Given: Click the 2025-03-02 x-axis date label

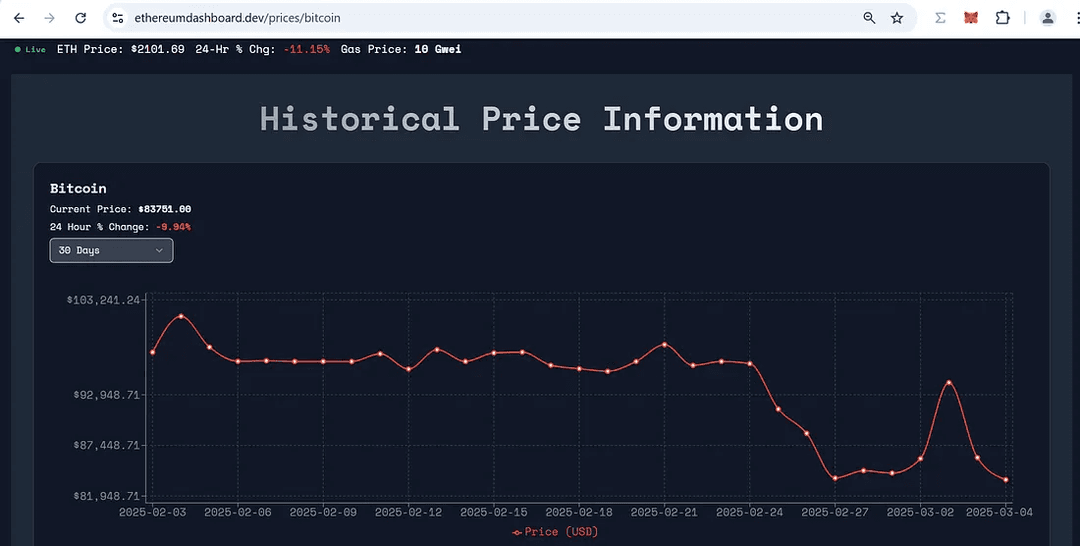Looking at the screenshot, I should [920, 512].
